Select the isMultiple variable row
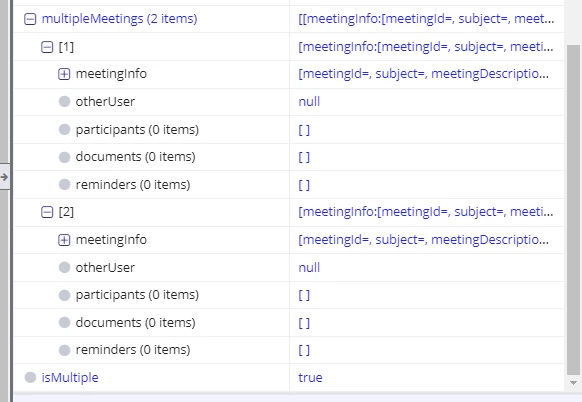Viewport: 582px width, 402px height. pos(289,378)
